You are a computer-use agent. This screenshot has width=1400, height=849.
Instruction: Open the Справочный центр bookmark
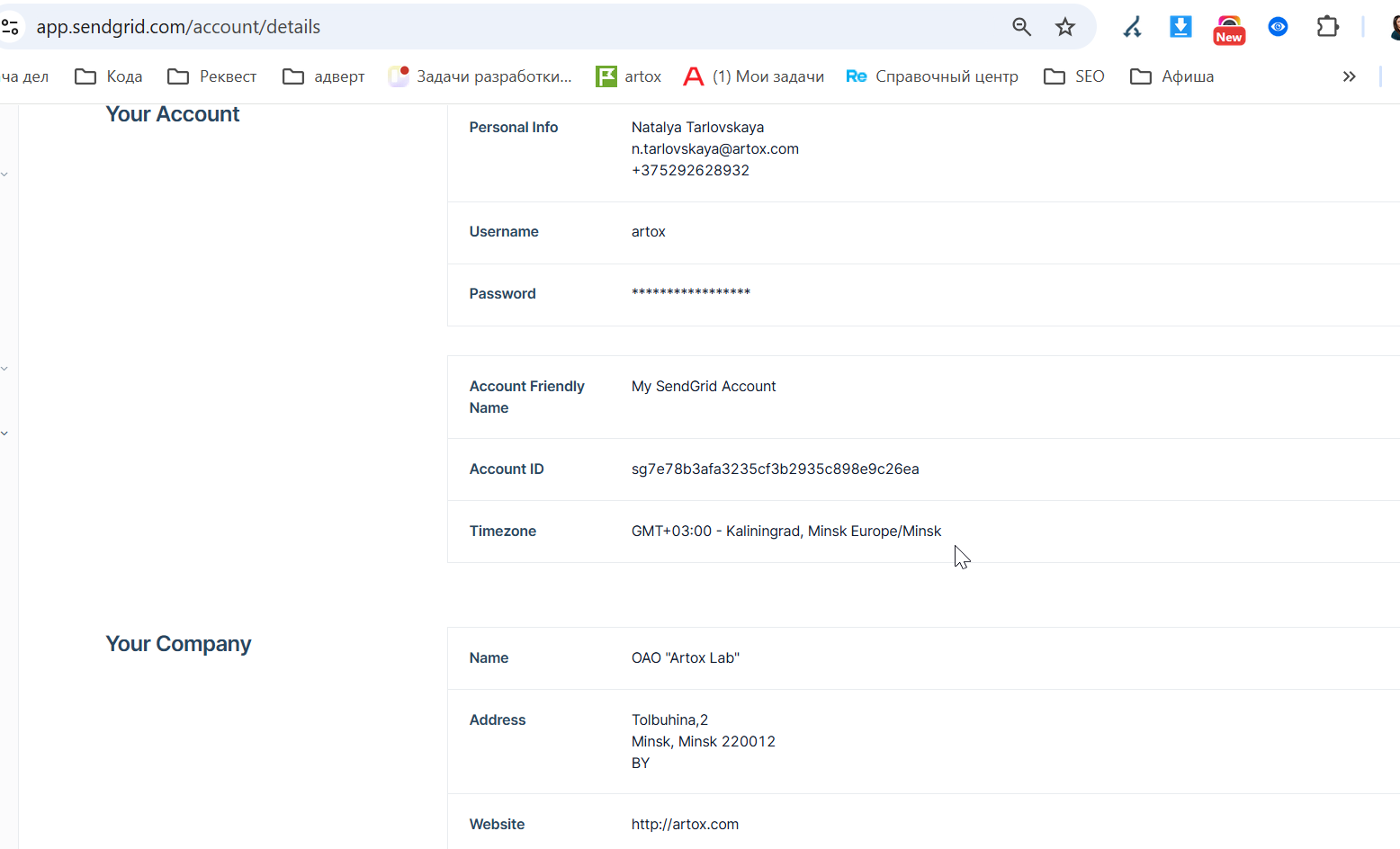(932, 76)
